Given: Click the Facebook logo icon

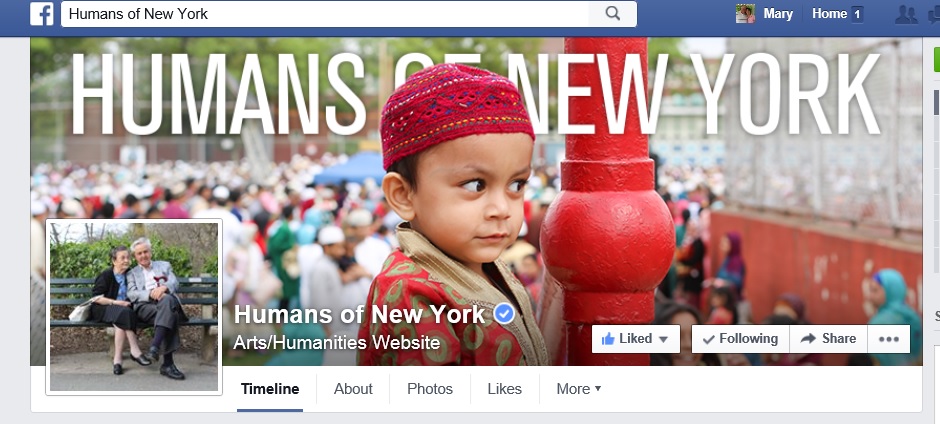Looking at the screenshot, I should (x=41, y=14).
